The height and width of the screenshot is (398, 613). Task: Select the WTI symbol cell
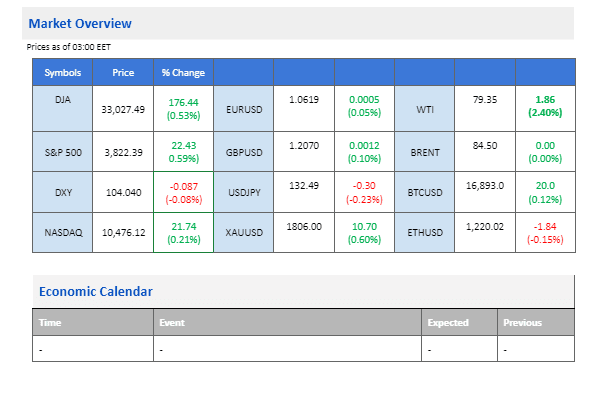425,109
